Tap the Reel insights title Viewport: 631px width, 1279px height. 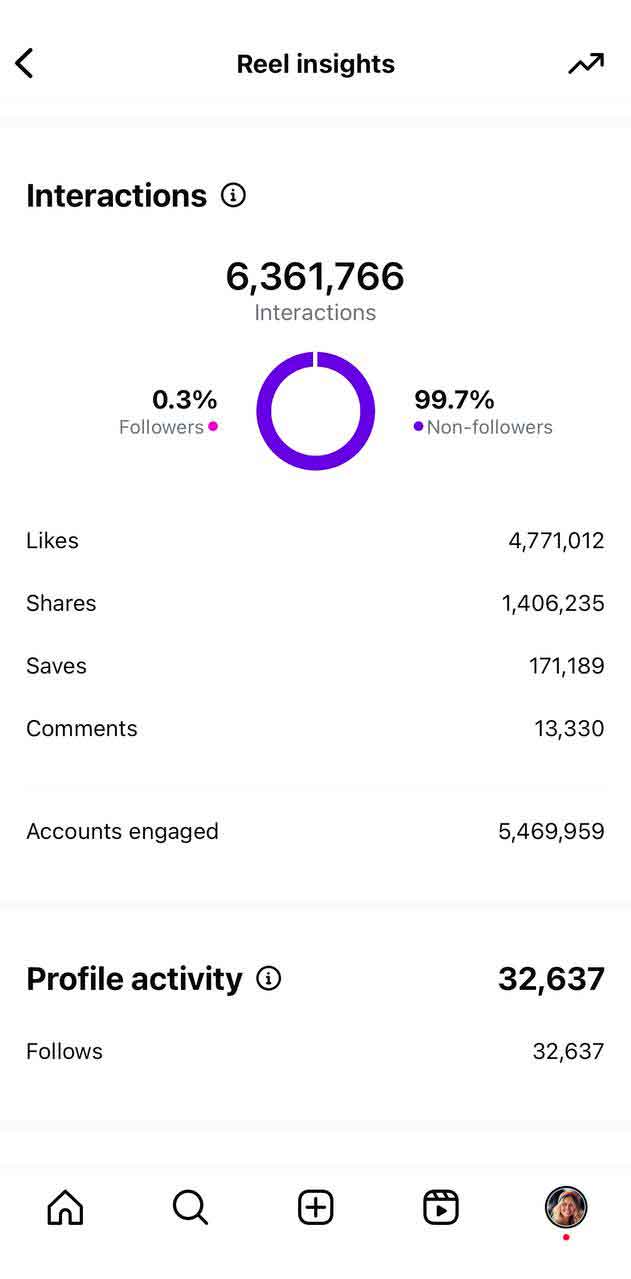pyautogui.click(x=316, y=64)
